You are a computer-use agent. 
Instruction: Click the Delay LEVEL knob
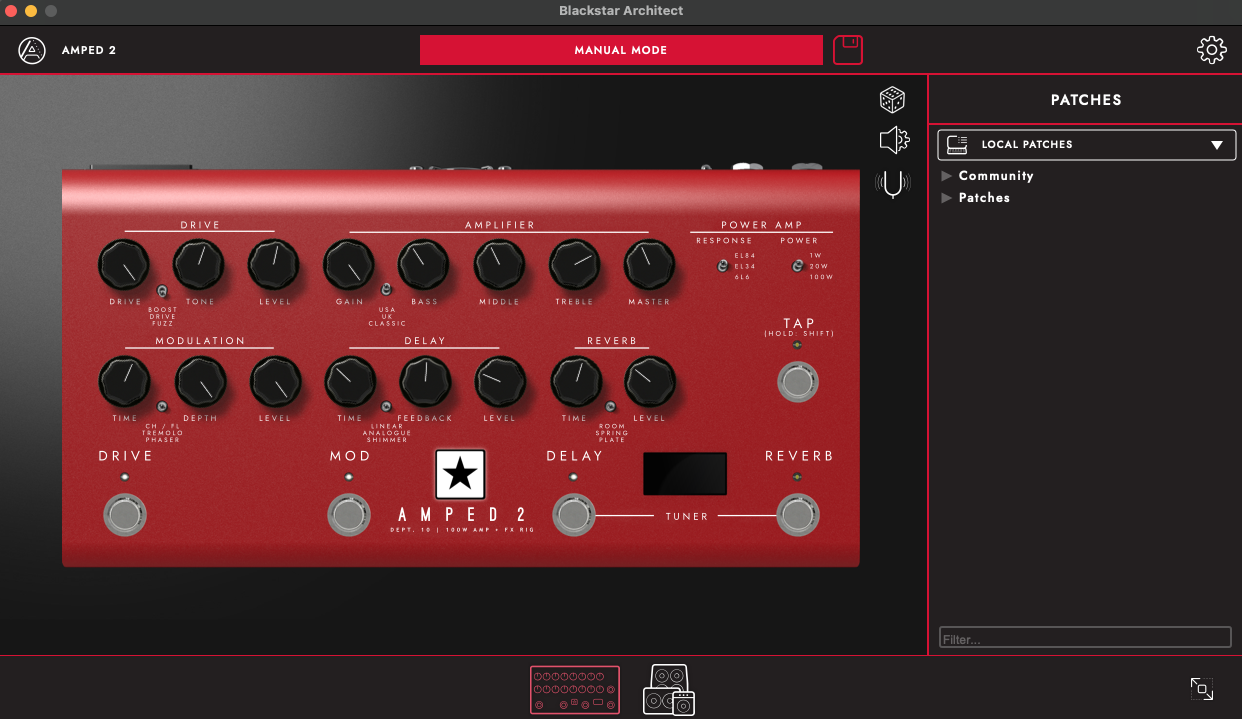click(500, 382)
